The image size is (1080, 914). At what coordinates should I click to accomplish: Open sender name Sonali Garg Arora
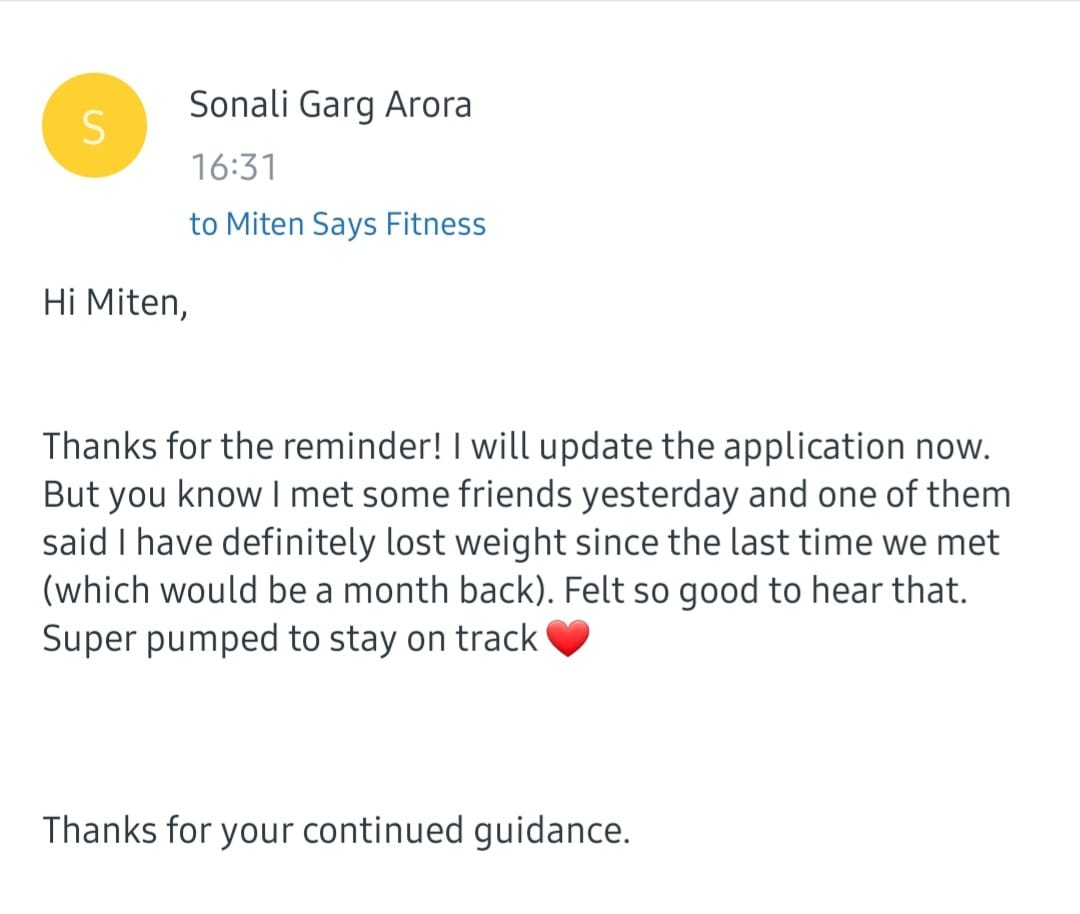330,106
